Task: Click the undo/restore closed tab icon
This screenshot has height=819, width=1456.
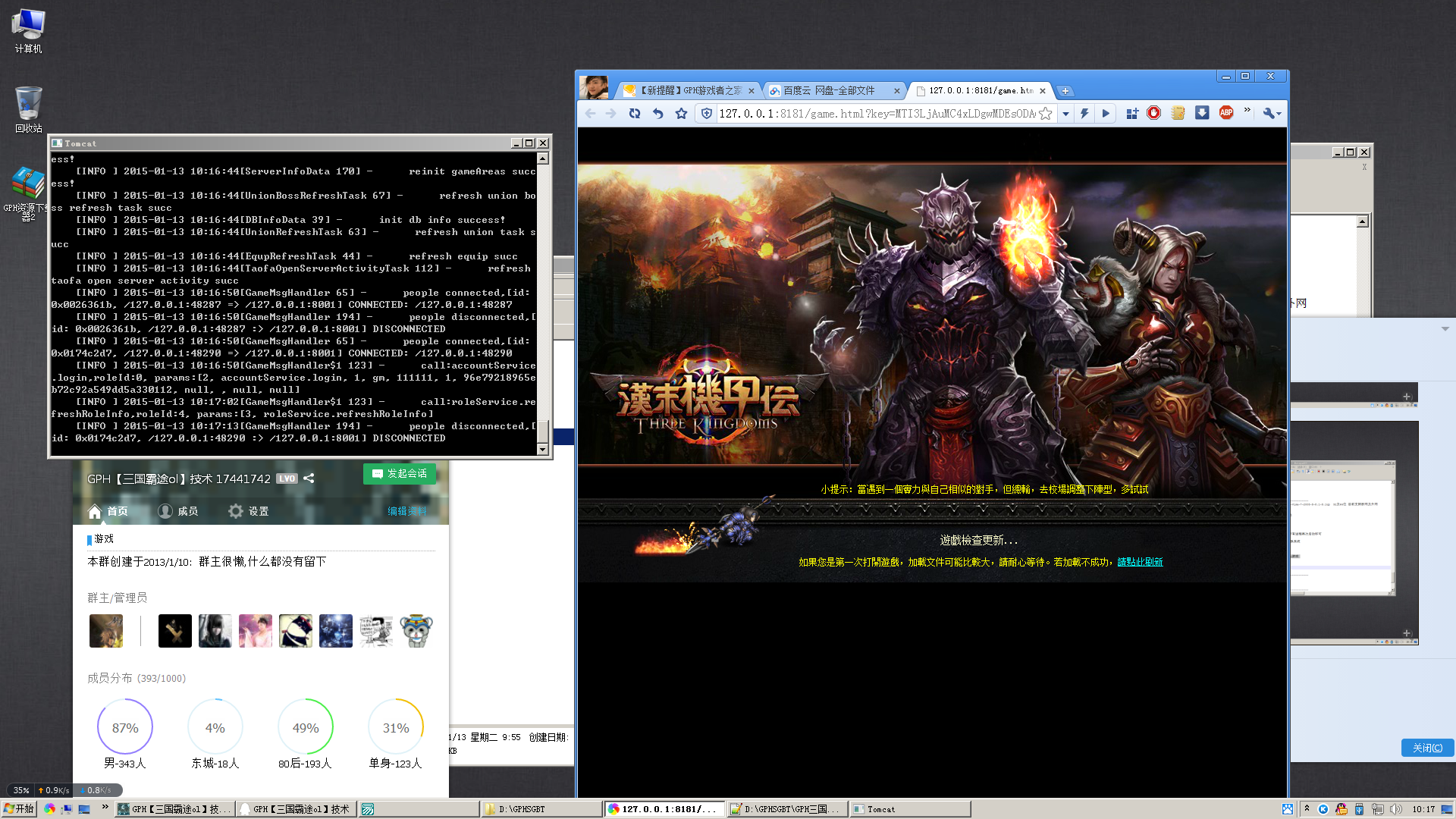Action: tap(657, 114)
